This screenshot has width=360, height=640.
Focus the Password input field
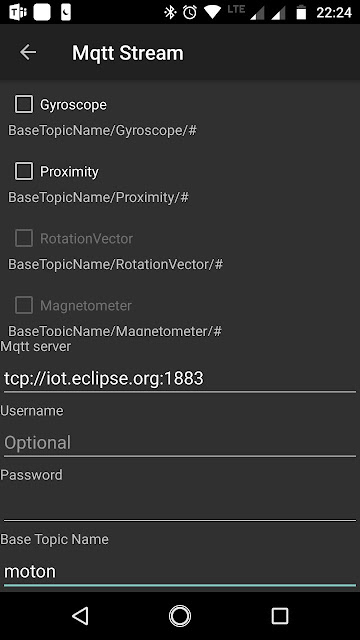tap(180, 507)
